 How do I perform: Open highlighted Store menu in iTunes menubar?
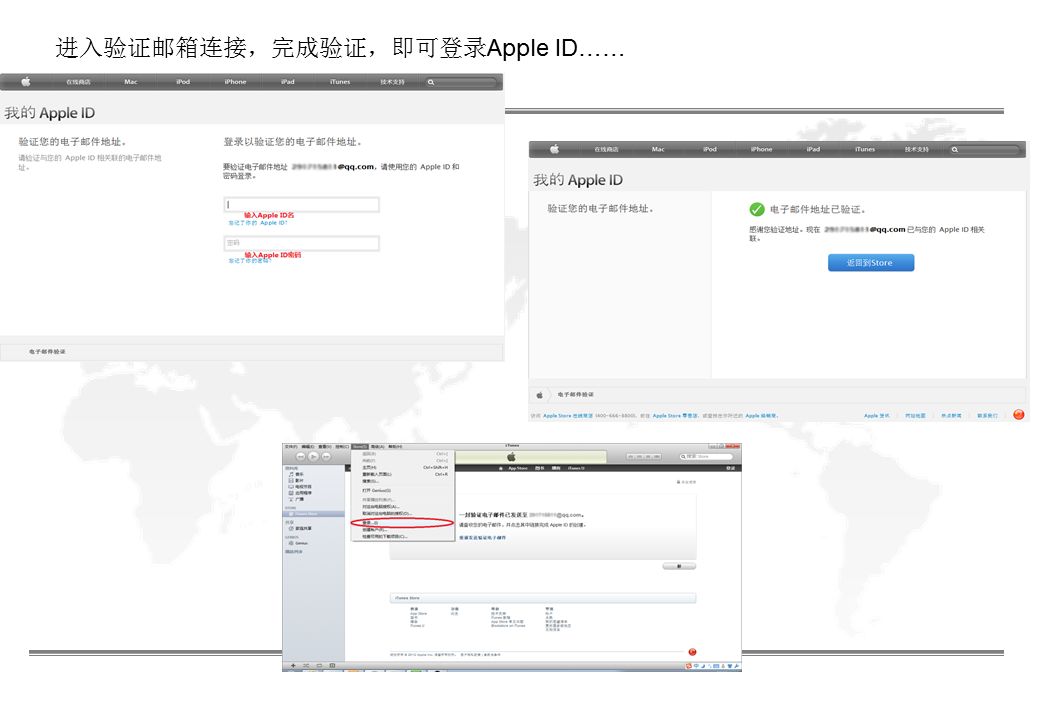point(359,447)
